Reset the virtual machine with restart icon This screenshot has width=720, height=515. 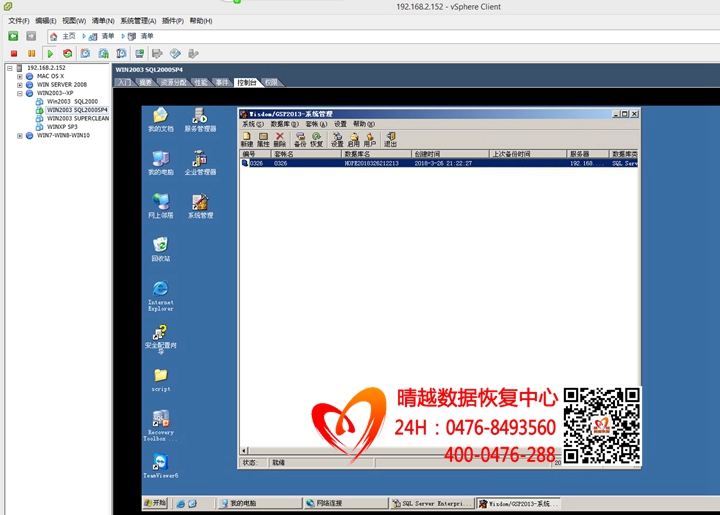click(x=68, y=54)
